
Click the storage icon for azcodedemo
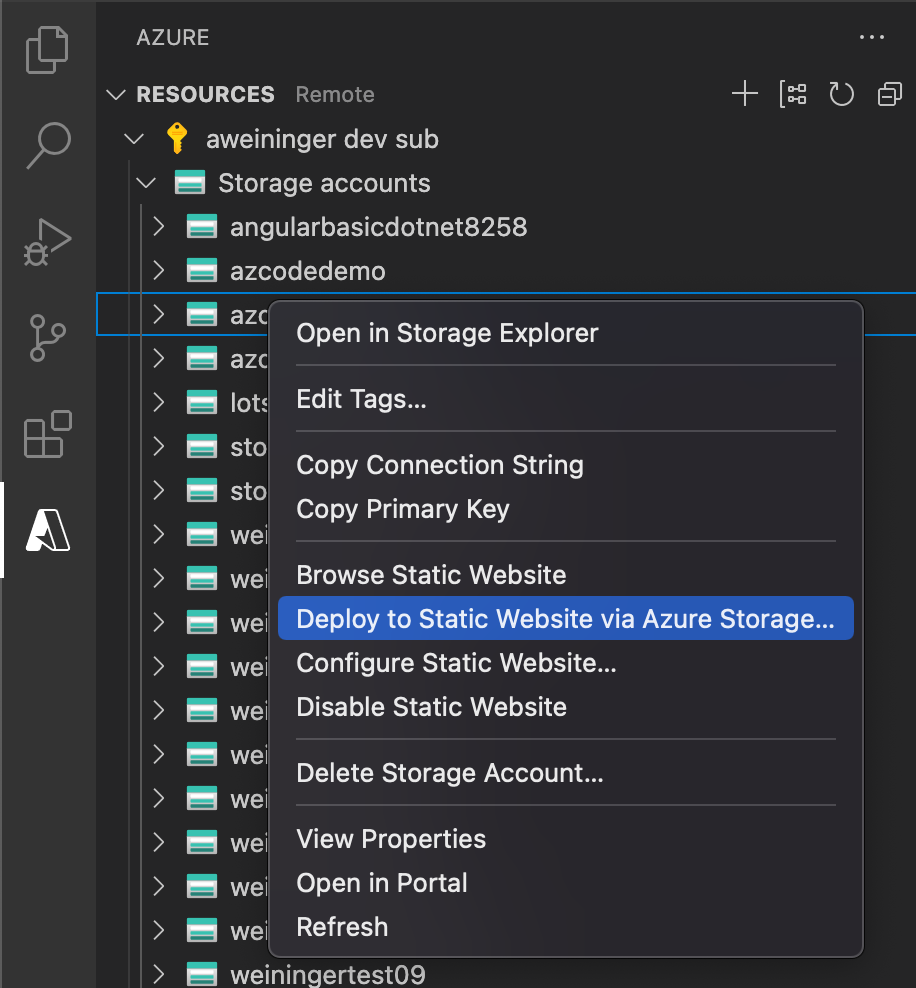click(x=202, y=271)
